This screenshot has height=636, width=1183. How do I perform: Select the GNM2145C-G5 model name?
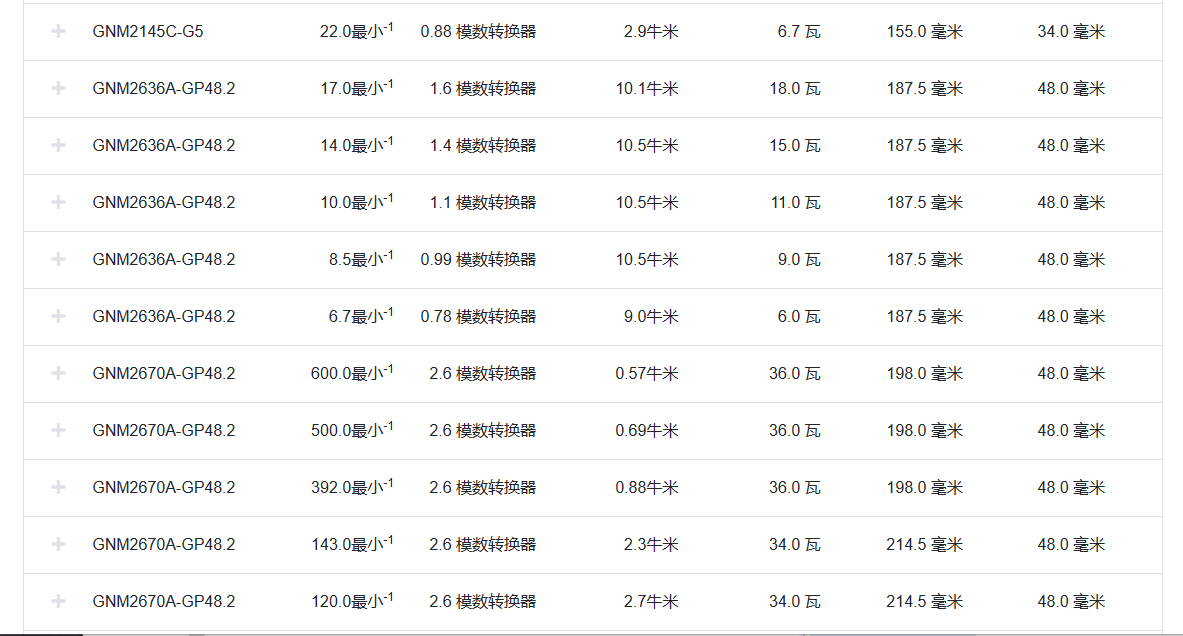click(x=147, y=32)
